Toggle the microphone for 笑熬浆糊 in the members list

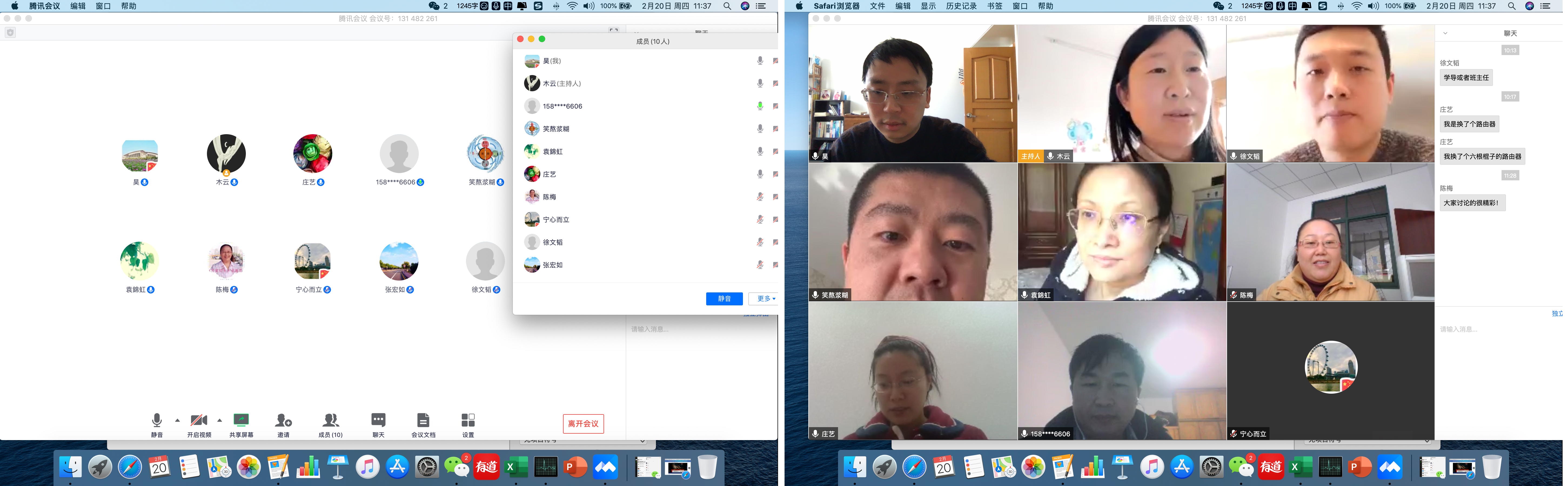click(x=760, y=129)
